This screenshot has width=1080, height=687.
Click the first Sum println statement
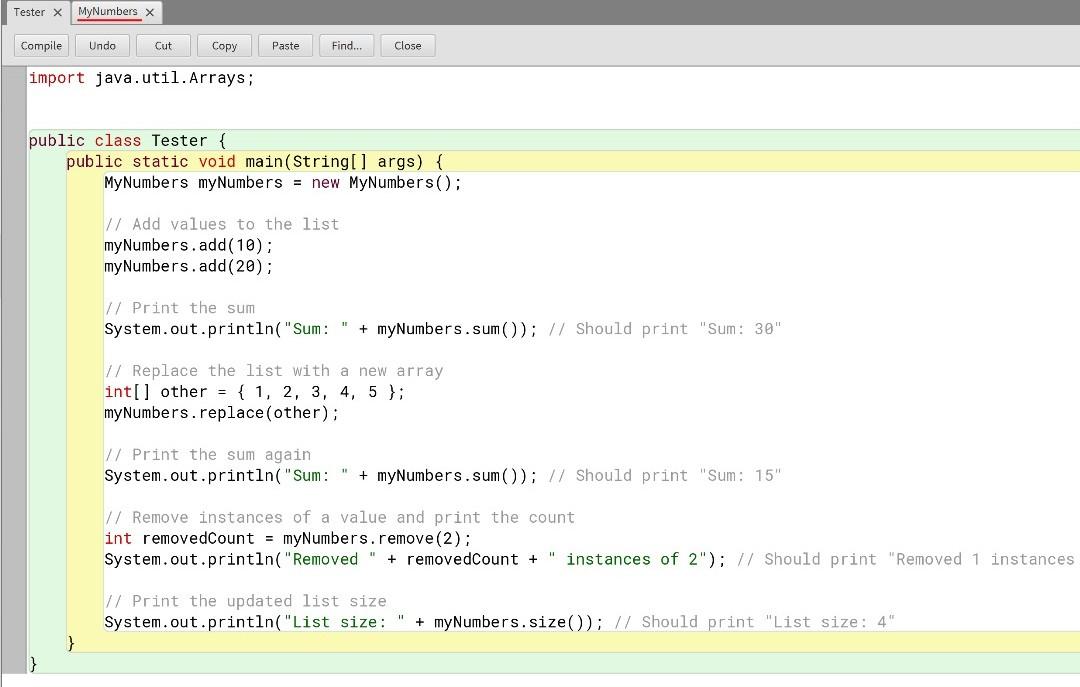tap(300, 328)
